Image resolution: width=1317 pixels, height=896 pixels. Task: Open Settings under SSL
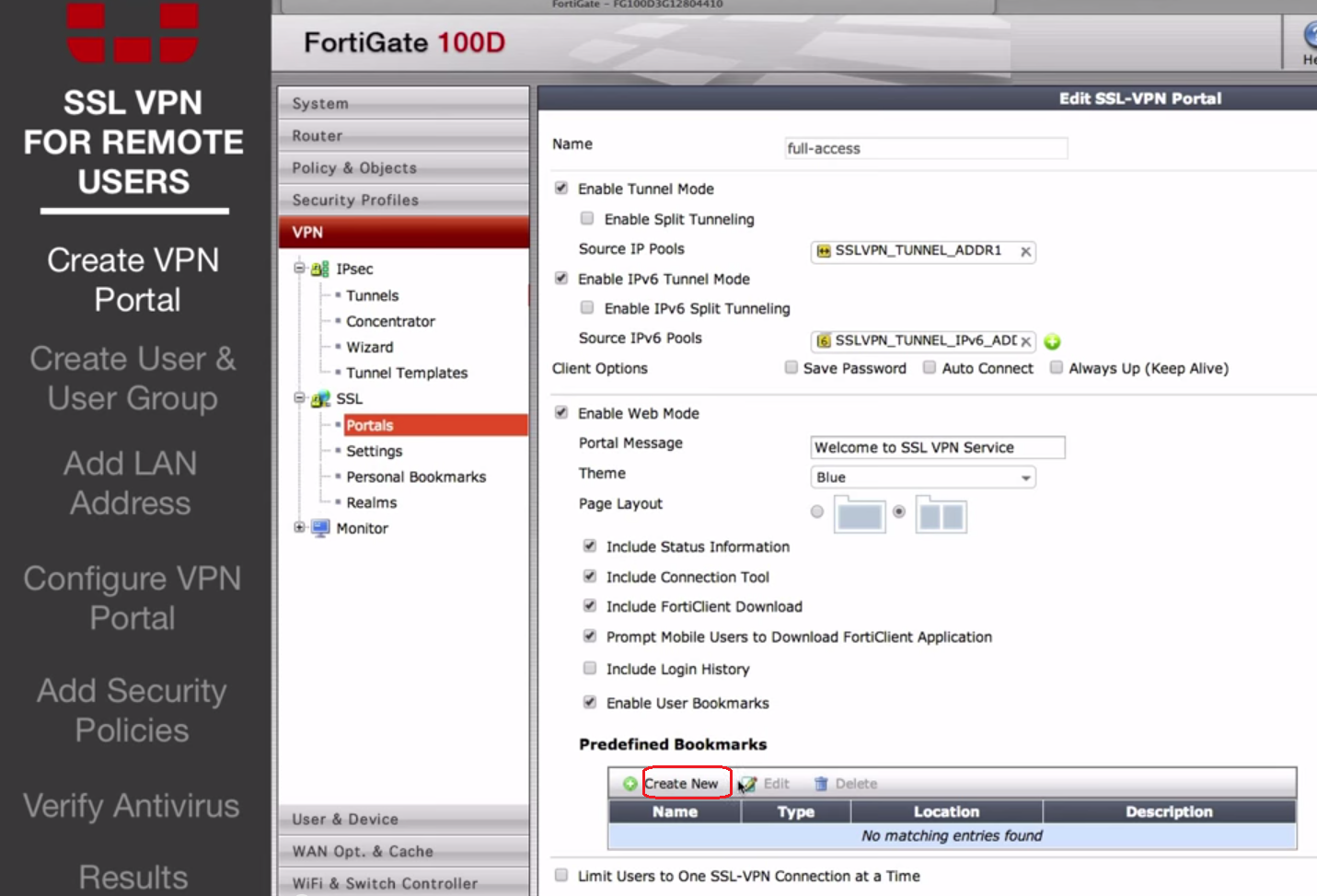(375, 451)
